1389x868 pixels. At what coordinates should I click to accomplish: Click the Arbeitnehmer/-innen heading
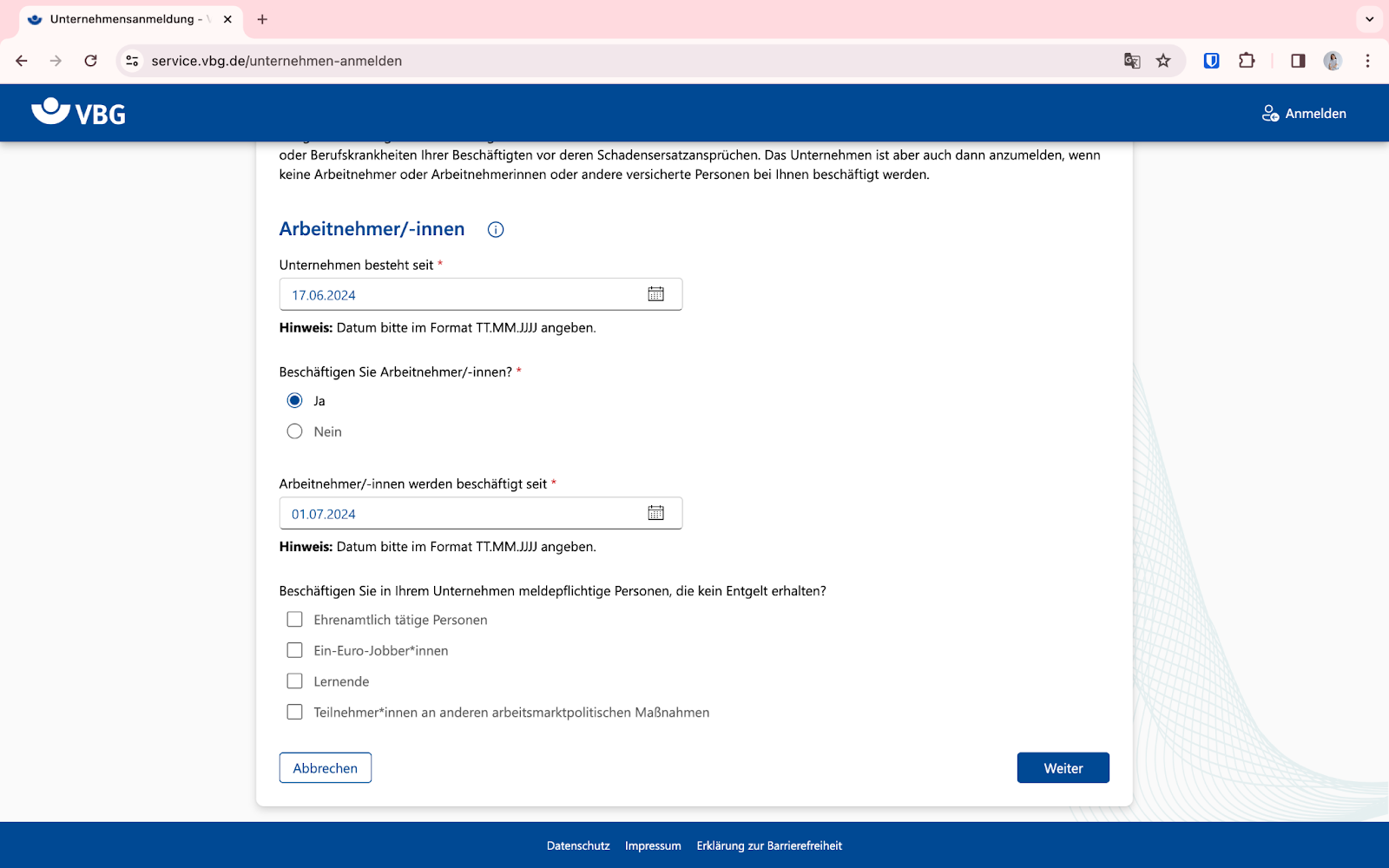coord(372,229)
